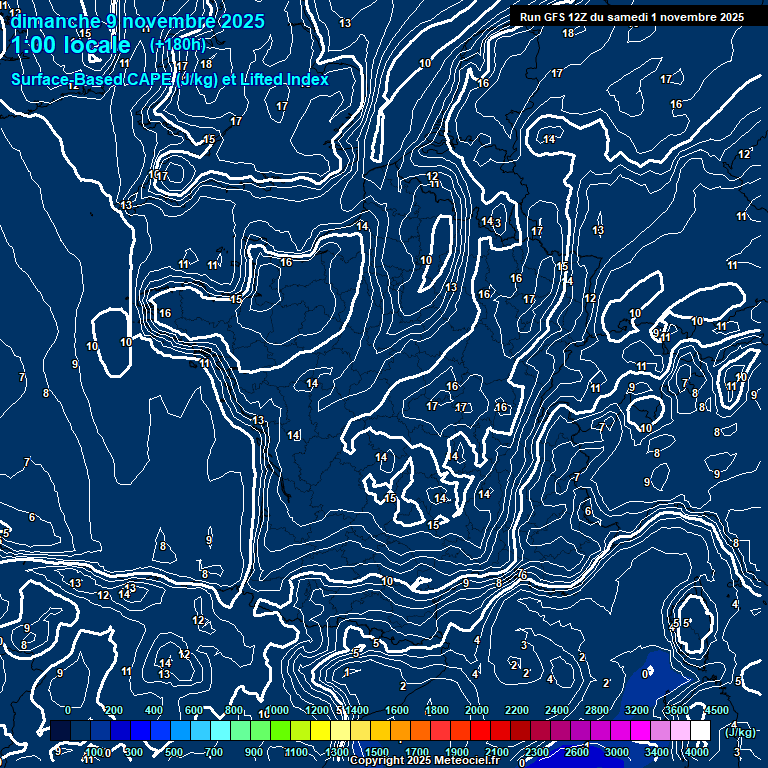Click the date title 'dimanche 9 novembre 2025'
Viewport: 768px width, 768px height.
(x=138, y=21)
